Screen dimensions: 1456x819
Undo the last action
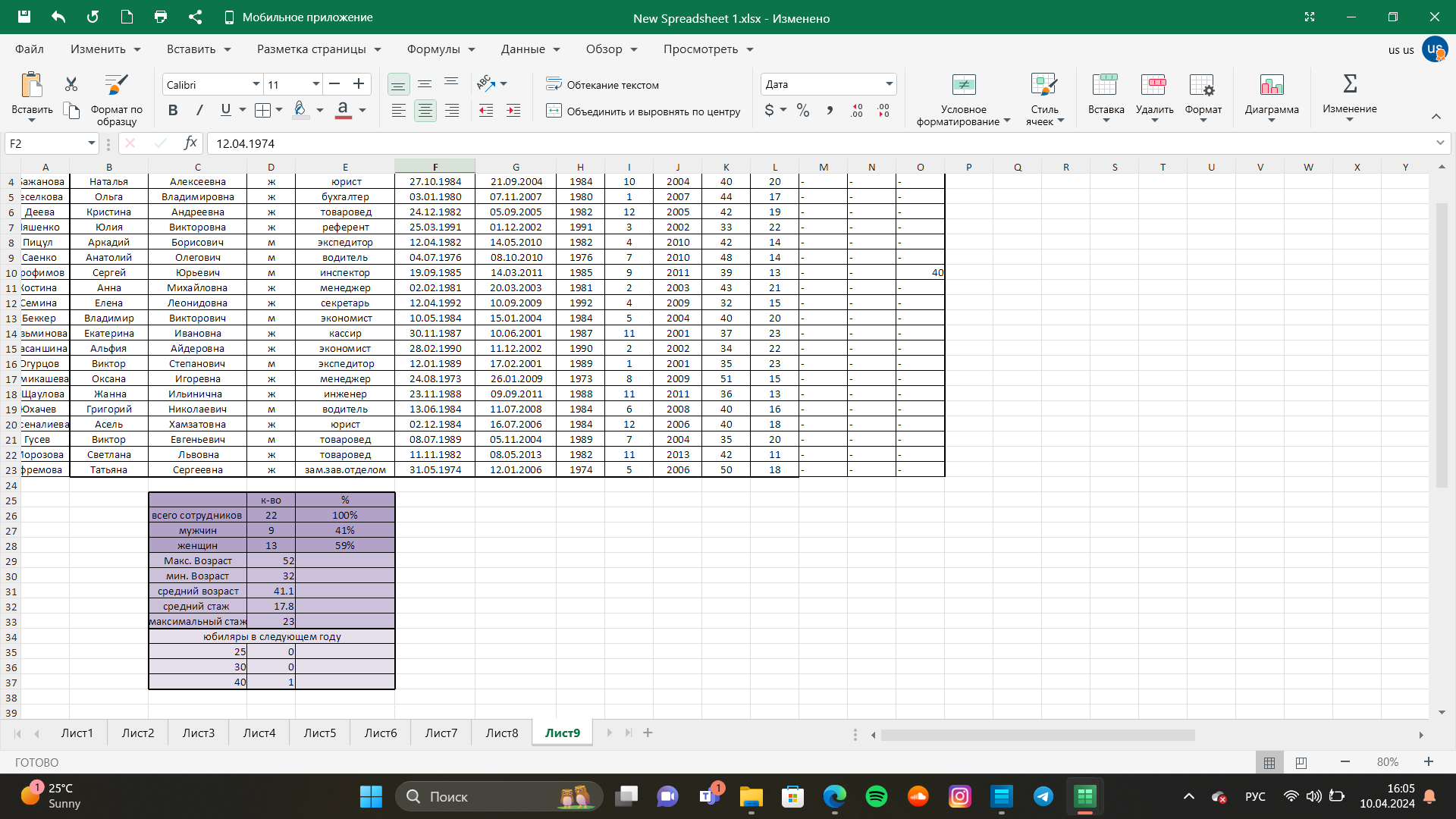click(x=58, y=17)
